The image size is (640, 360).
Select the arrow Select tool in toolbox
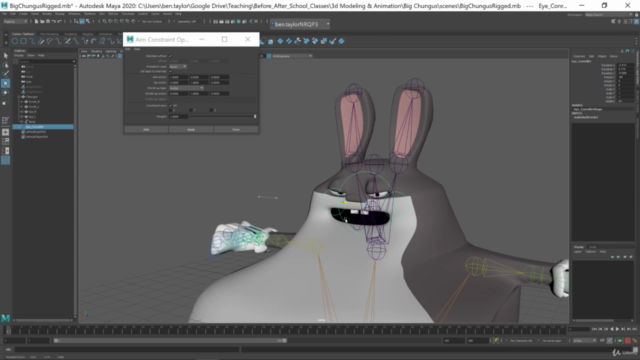(5, 55)
